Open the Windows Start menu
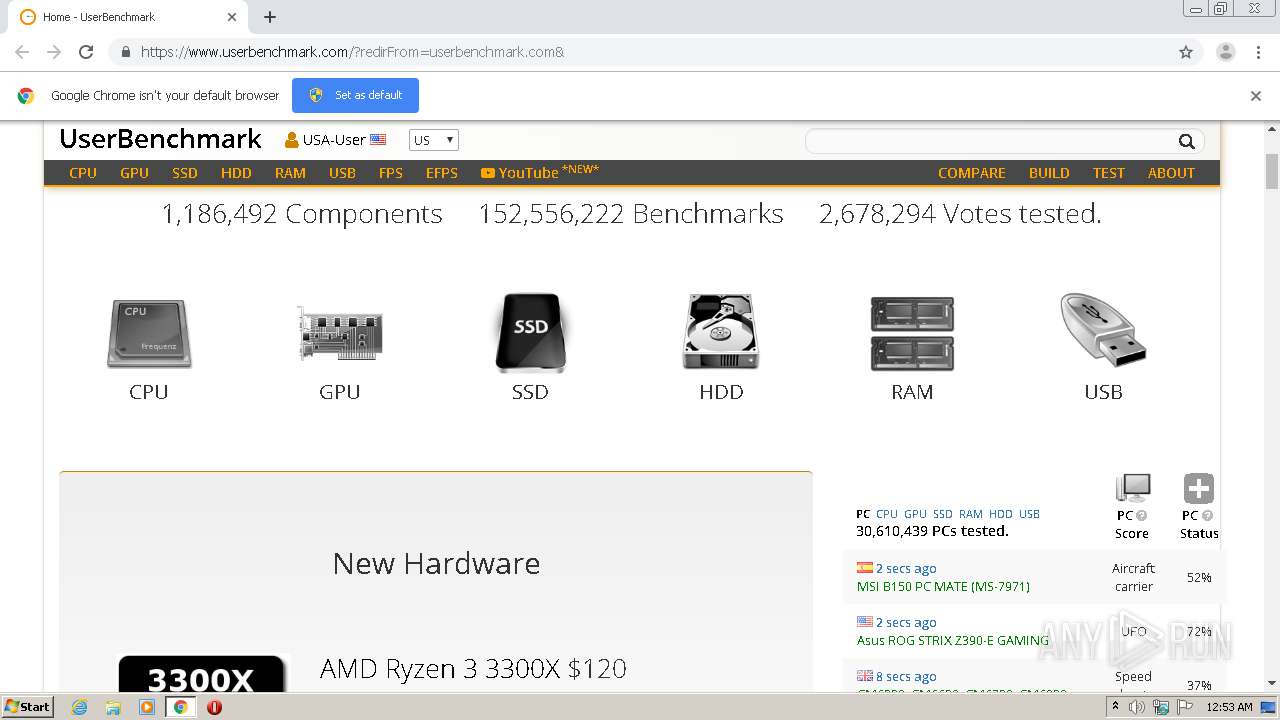 click(x=28, y=707)
